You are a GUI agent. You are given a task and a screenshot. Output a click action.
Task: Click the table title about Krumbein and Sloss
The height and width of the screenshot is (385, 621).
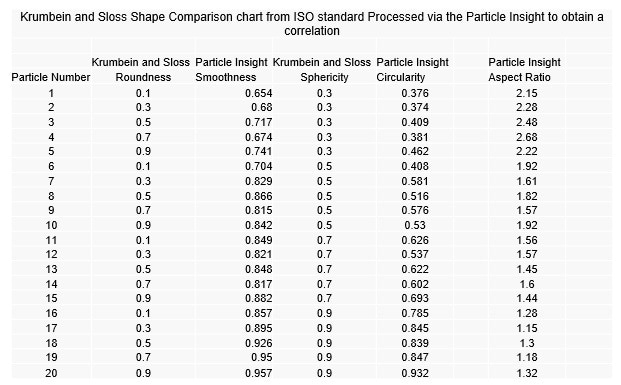[312, 24]
